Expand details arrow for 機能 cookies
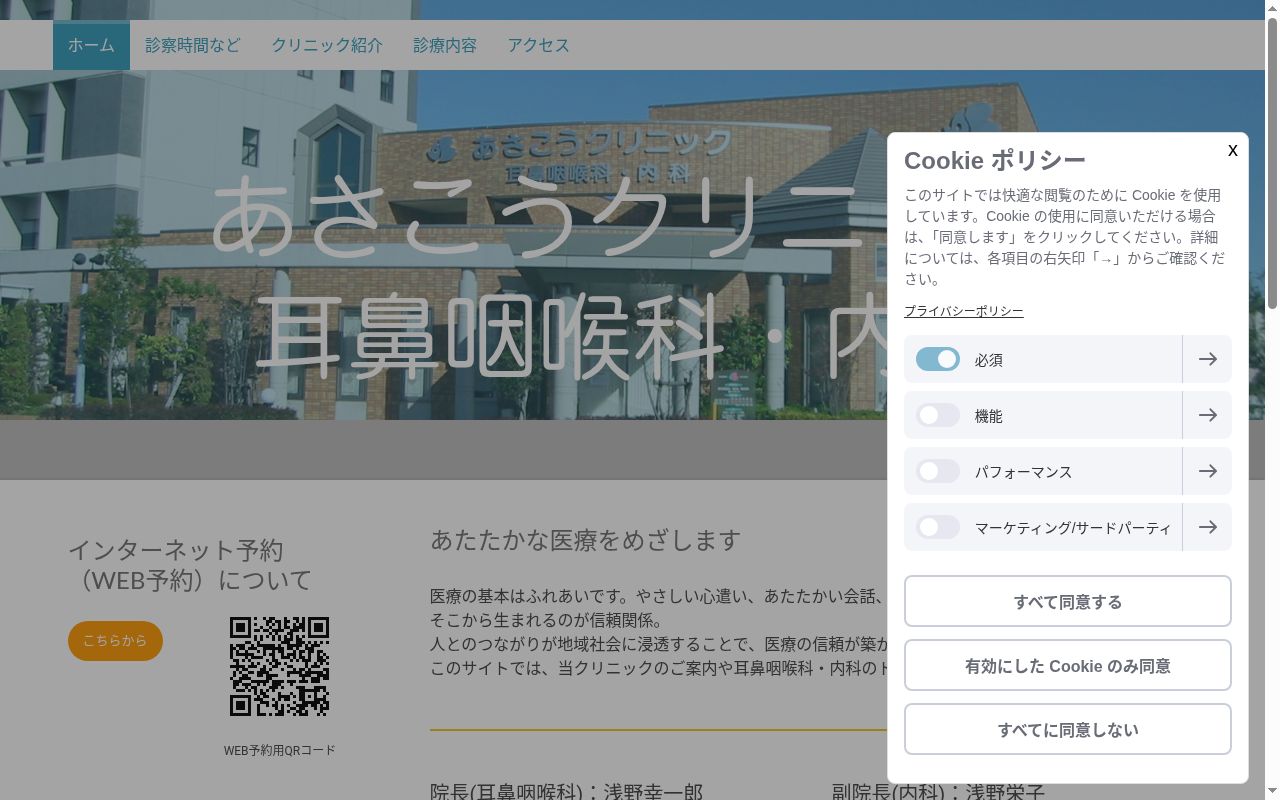The image size is (1280, 800). pyautogui.click(x=1207, y=415)
